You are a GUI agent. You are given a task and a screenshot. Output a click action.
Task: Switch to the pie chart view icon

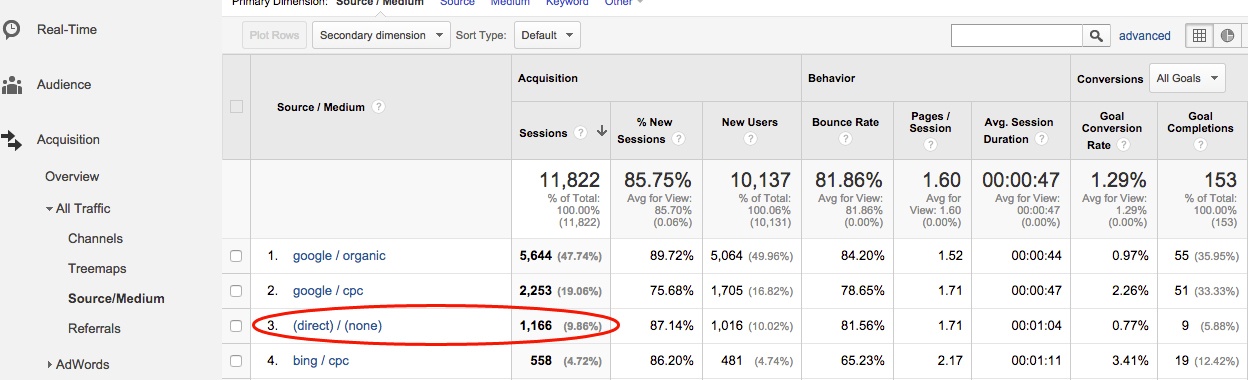pos(1226,35)
